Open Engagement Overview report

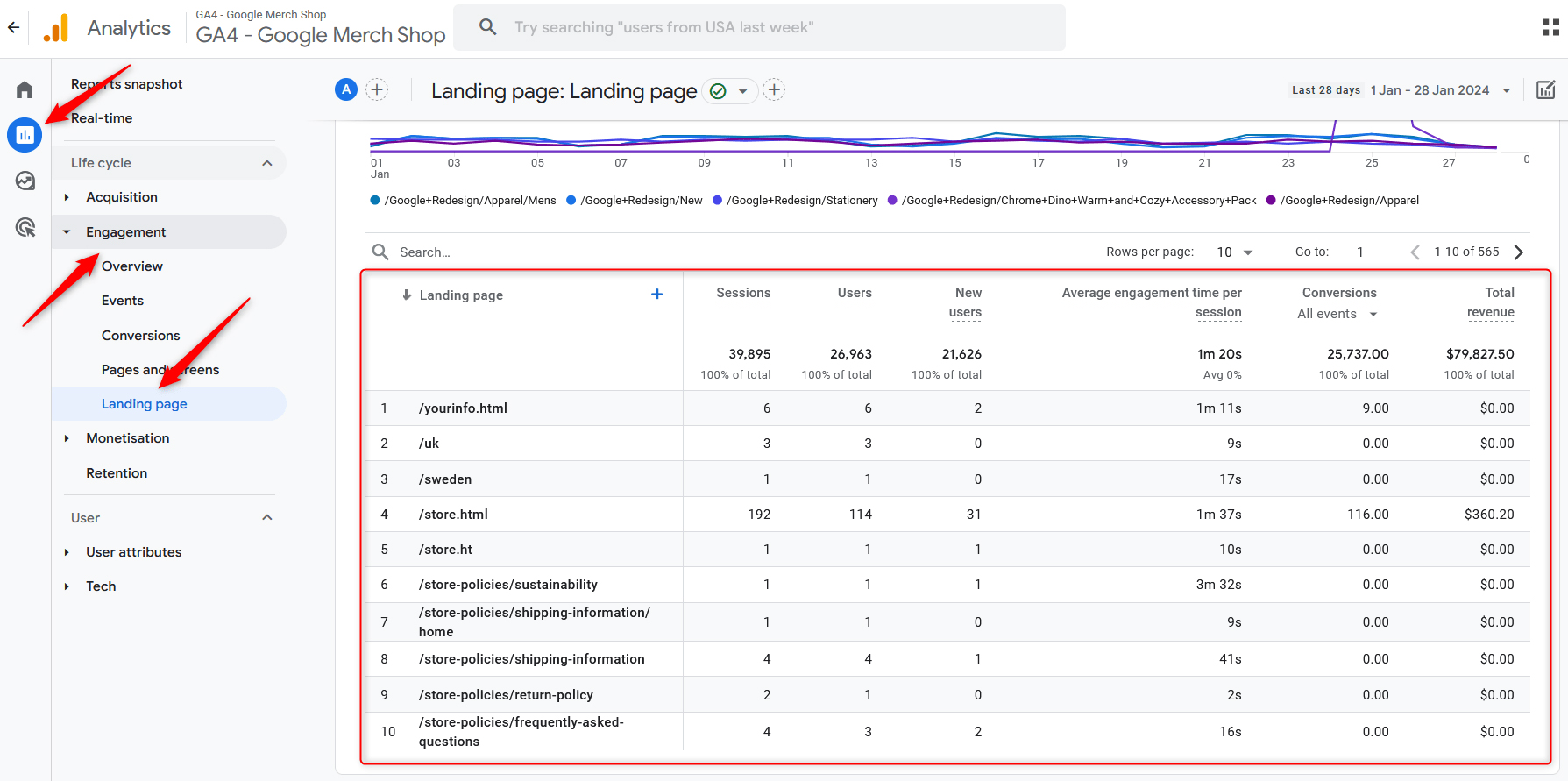pyautogui.click(x=132, y=266)
